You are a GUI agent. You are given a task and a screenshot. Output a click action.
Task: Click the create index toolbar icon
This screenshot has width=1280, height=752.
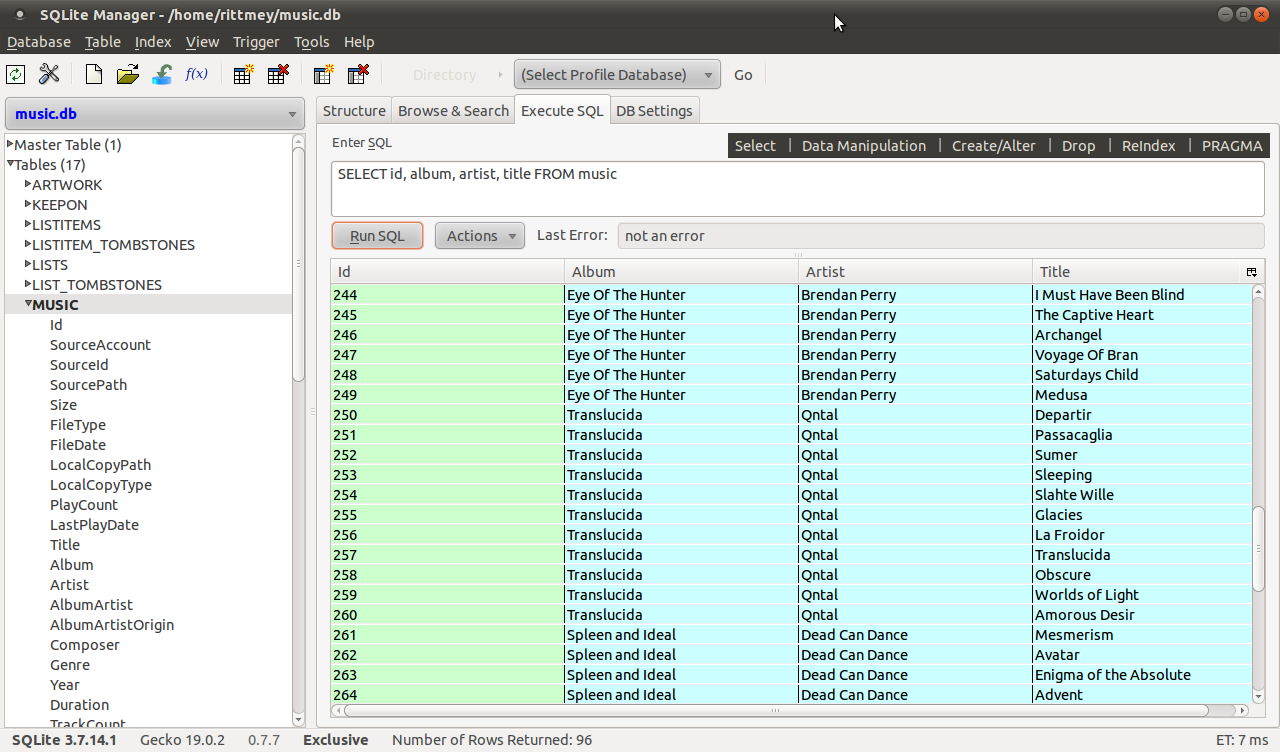(x=322, y=74)
